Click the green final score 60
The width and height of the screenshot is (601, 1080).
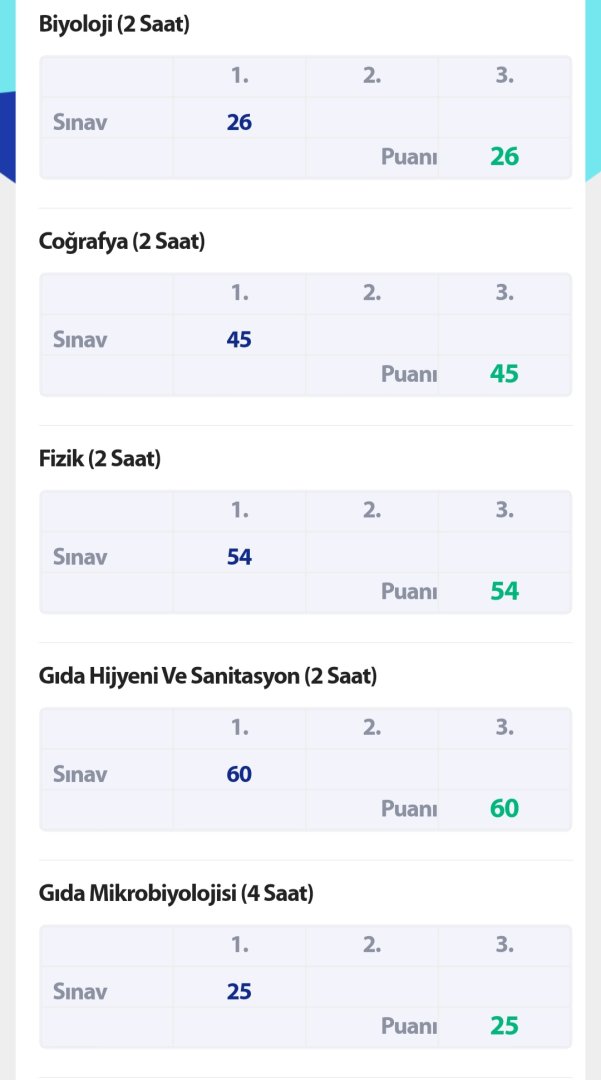[504, 808]
